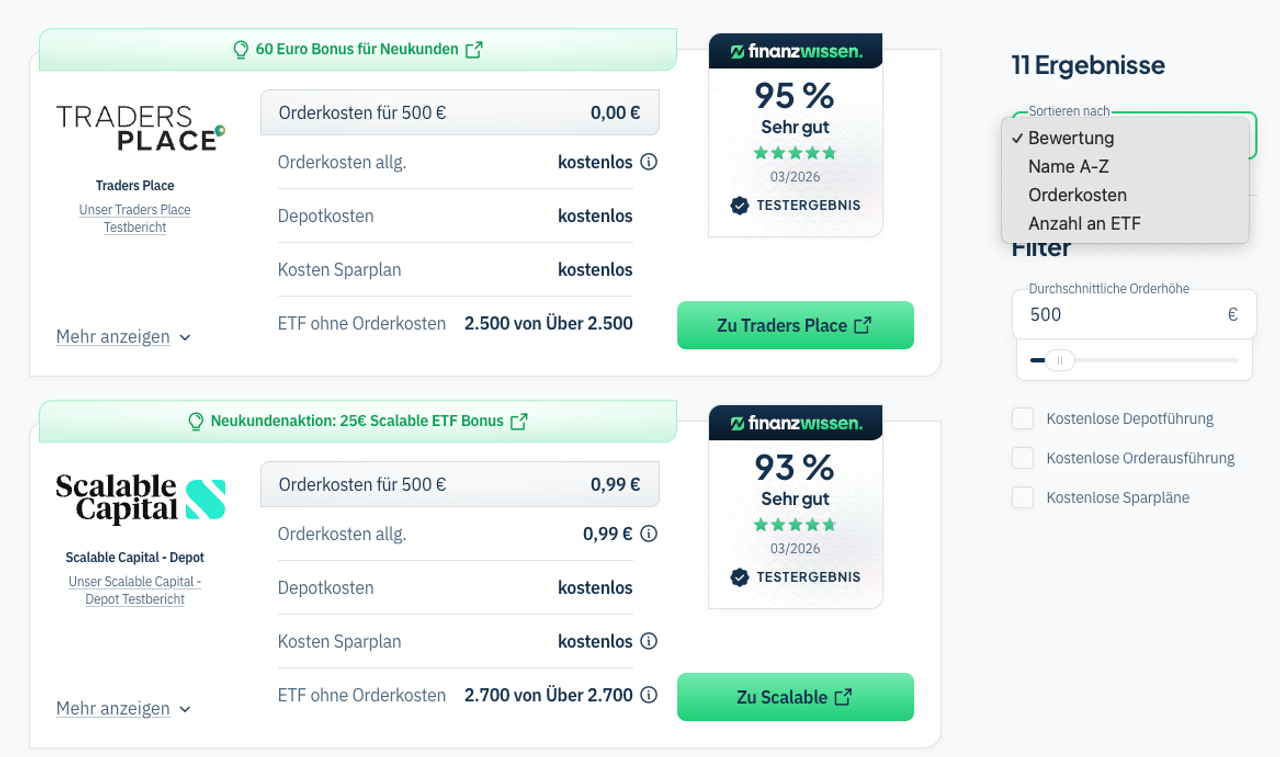1280x757 pixels.
Task: Click info icon next to Scalable 0,99 € order cost
Action: click(x=648, y=534)
